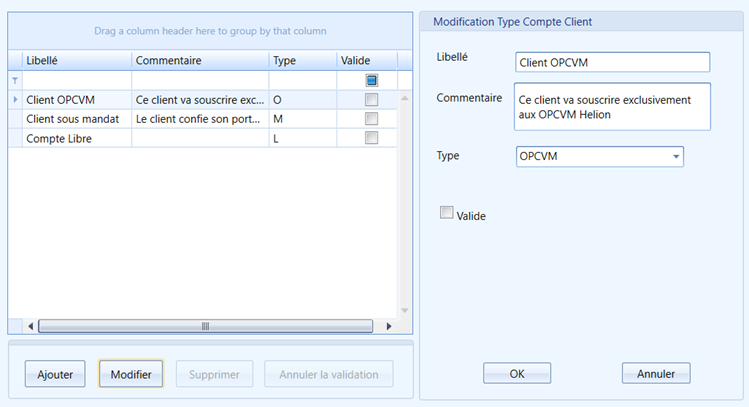Screen dimensions: 749x407
Task: Click the vertical scrollbar up arrow
Action: pyautogui.click(x=405, y=98)
